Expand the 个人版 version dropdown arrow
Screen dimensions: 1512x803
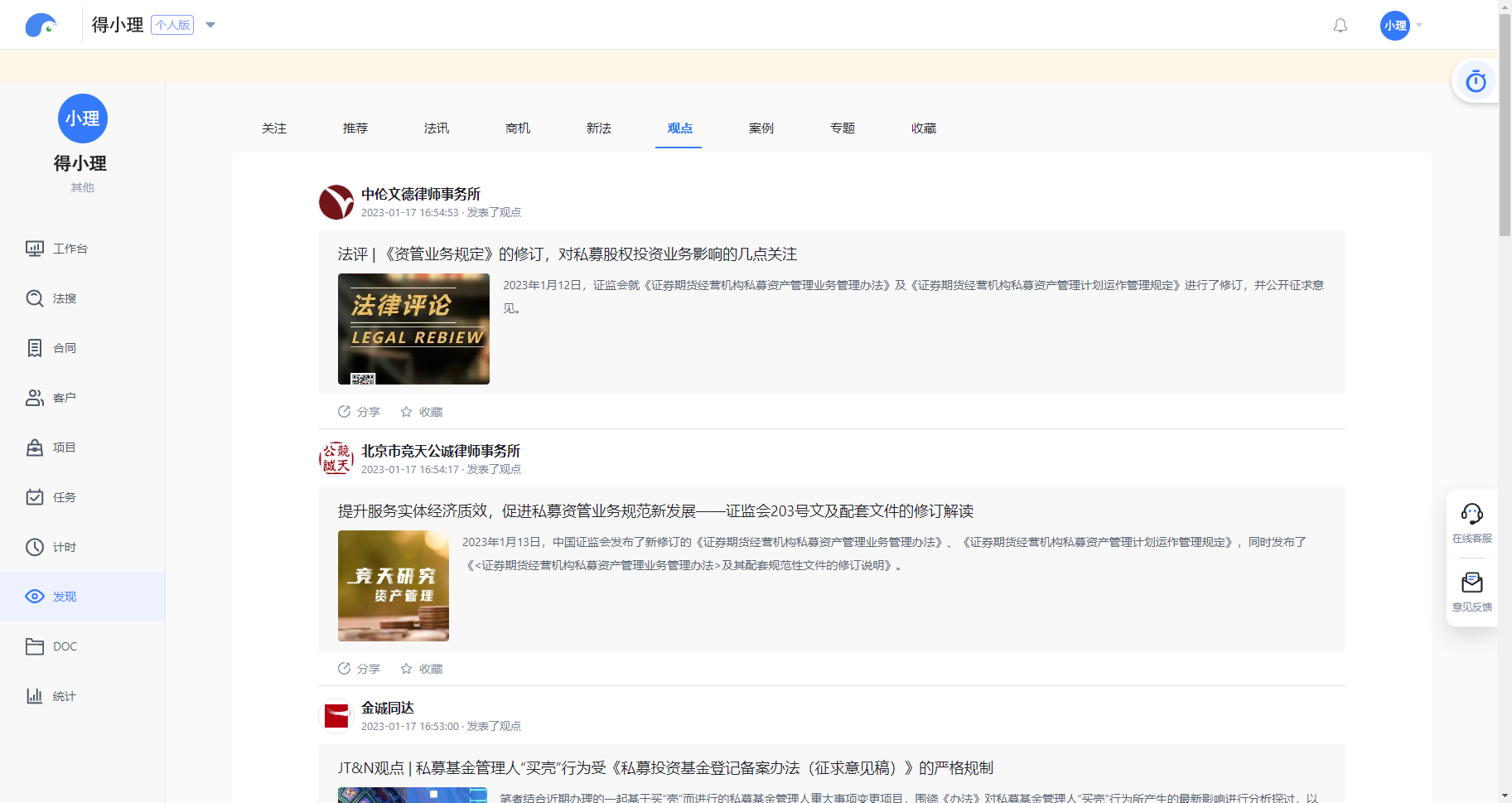coord(210,25)
